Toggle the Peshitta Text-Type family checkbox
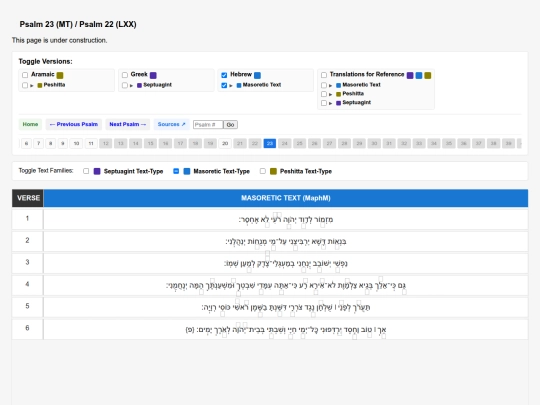Image resolution: width=540 pixels, height=405 pixels. (263, 171)
